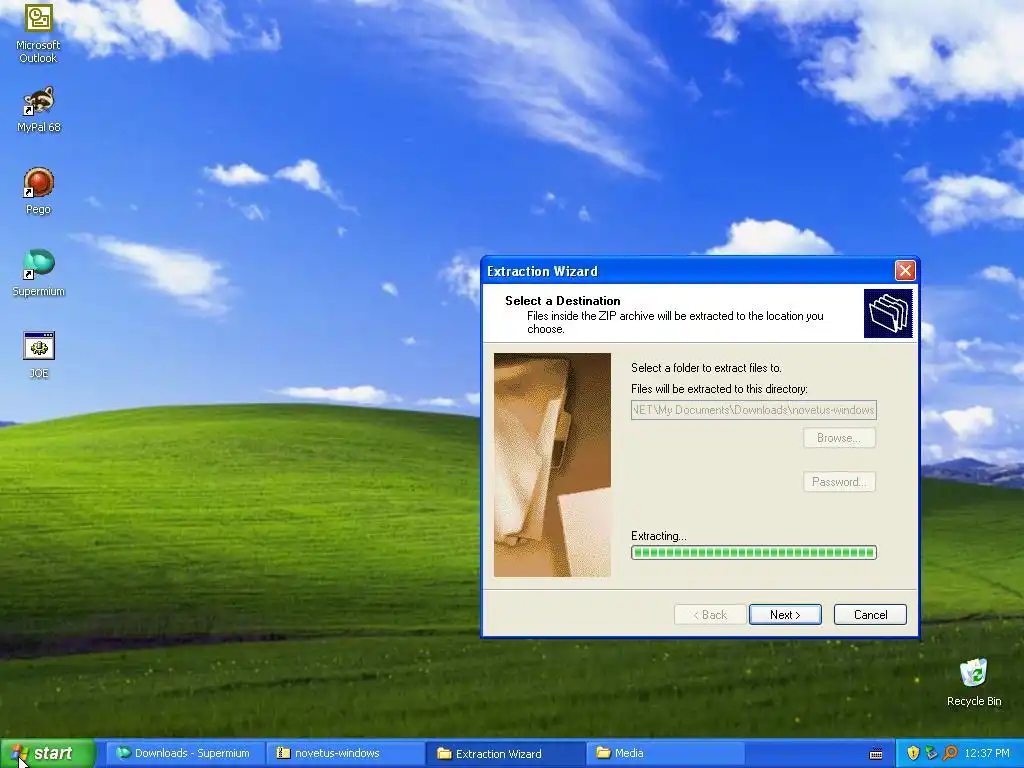
Task: Click the folders icon in wizard header
Action: tap(888, 313)
